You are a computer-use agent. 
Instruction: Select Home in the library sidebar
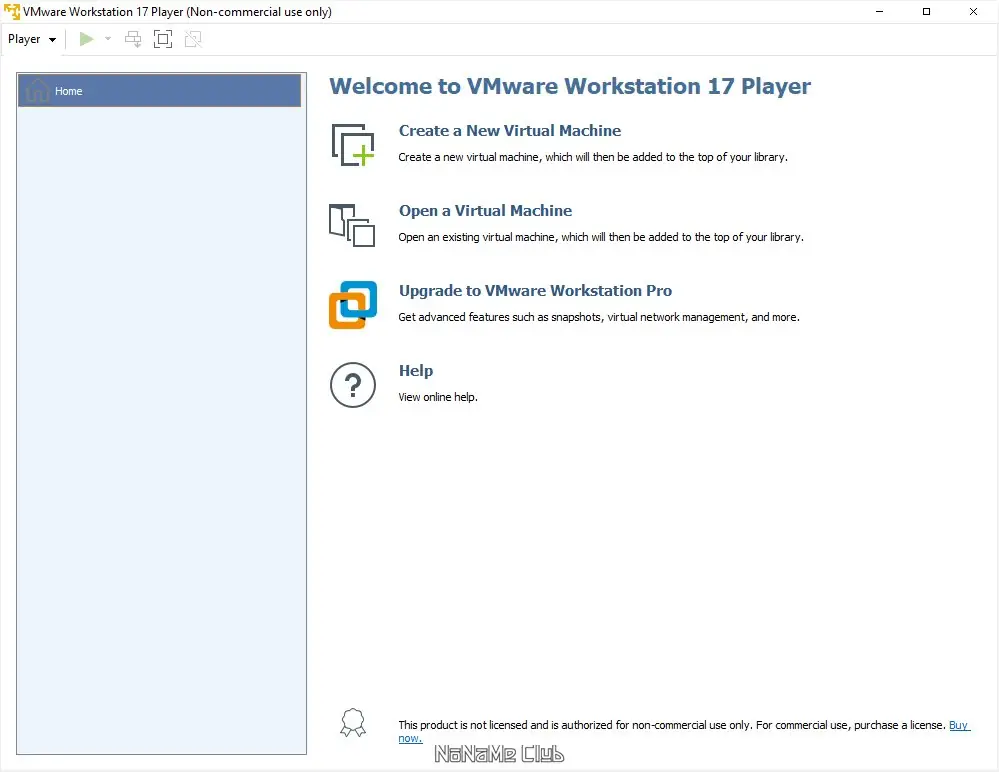(159, 91)
